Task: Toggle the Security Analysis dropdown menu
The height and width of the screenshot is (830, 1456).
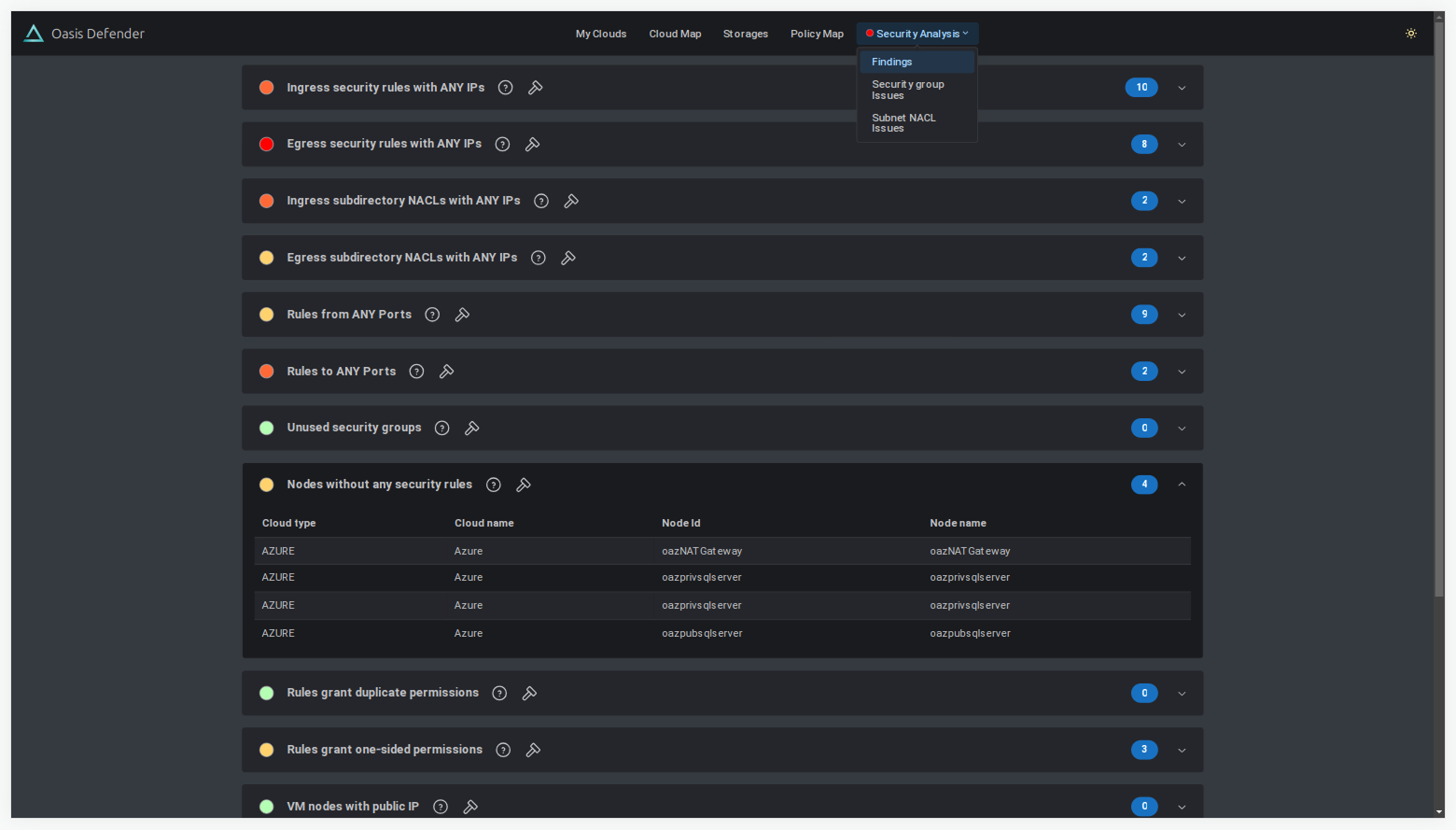Action: 917,34
